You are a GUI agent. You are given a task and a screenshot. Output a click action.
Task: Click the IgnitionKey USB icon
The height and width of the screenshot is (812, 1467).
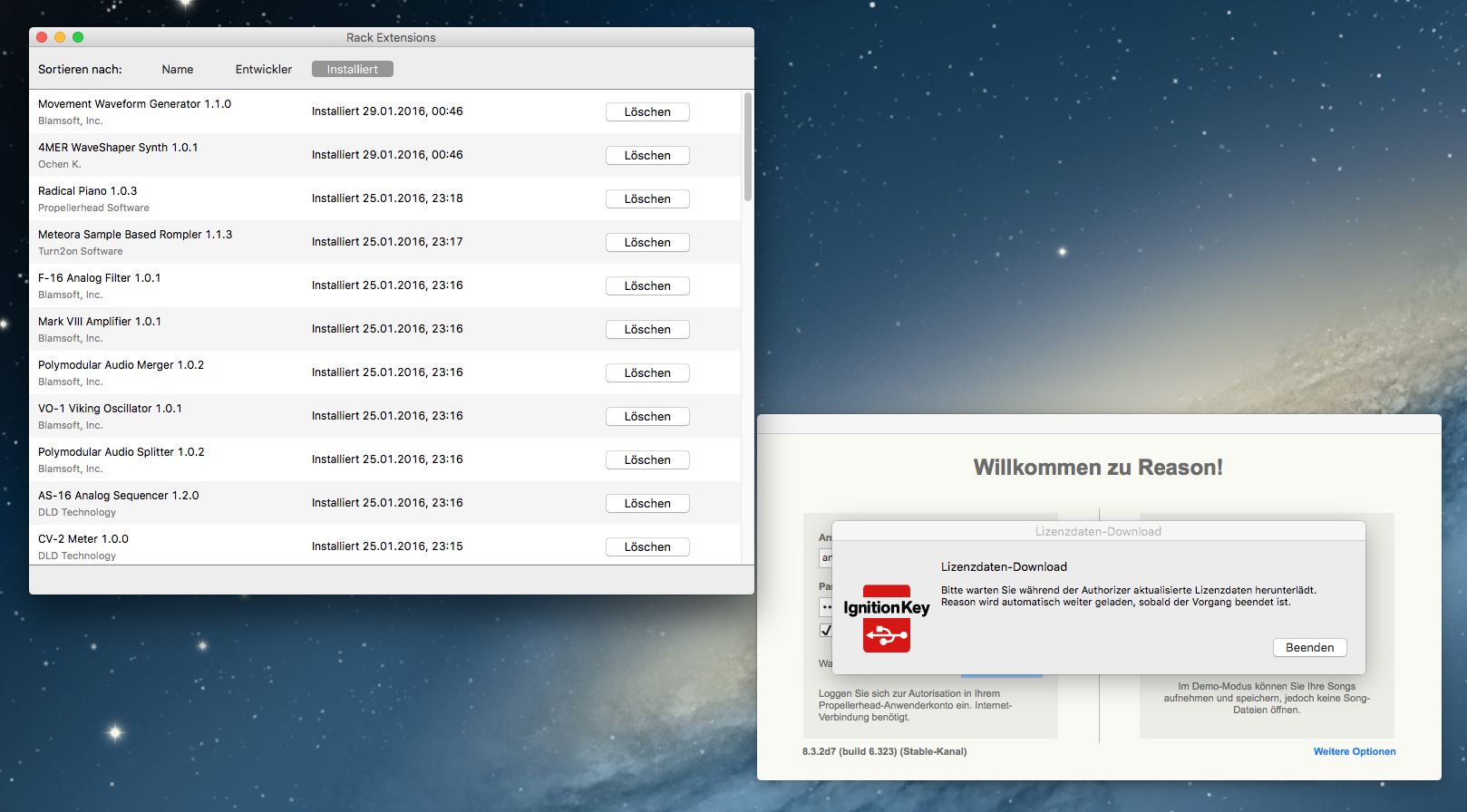[x=887, y=619]
